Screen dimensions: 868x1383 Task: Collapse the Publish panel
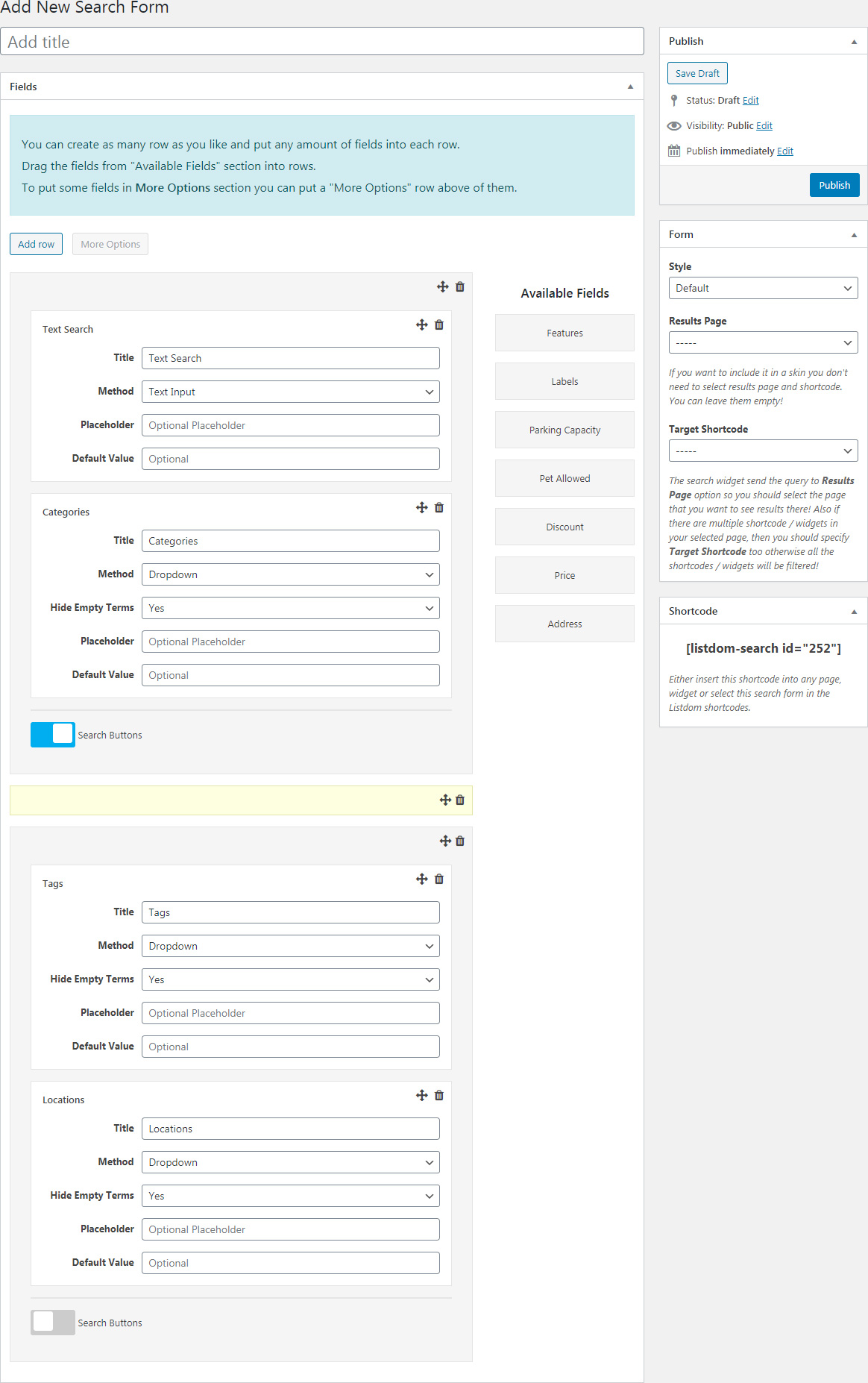[855, 42]
